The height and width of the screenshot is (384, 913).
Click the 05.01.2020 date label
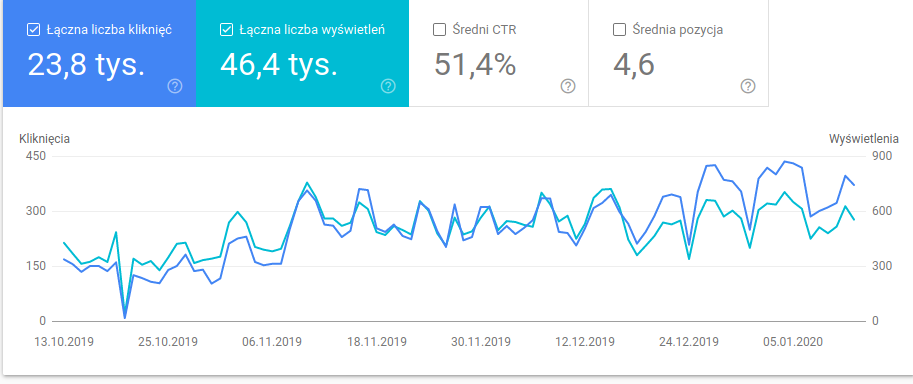793,341
